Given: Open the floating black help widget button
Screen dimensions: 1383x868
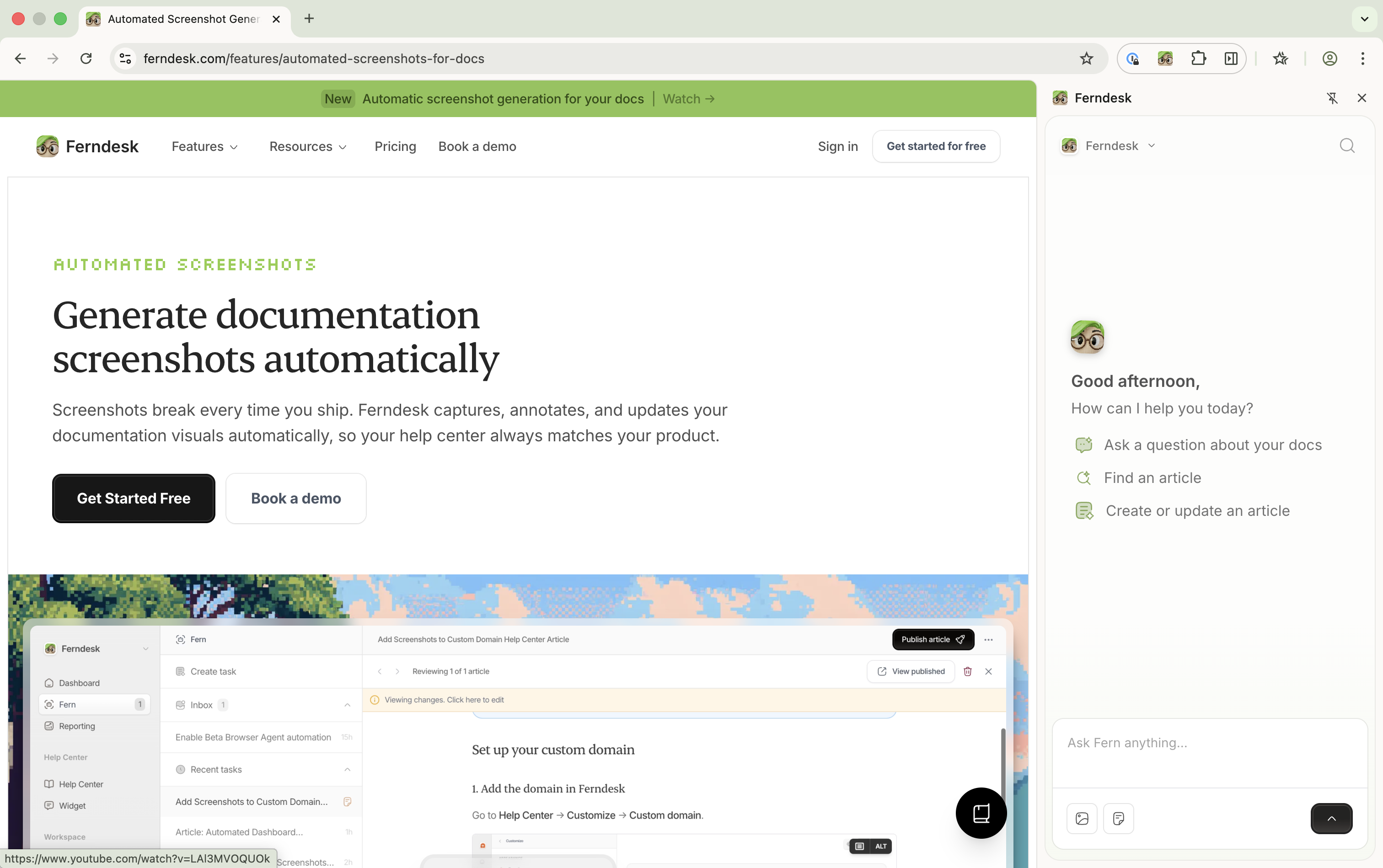Looking at the screenshot, I should click(981, 813).
